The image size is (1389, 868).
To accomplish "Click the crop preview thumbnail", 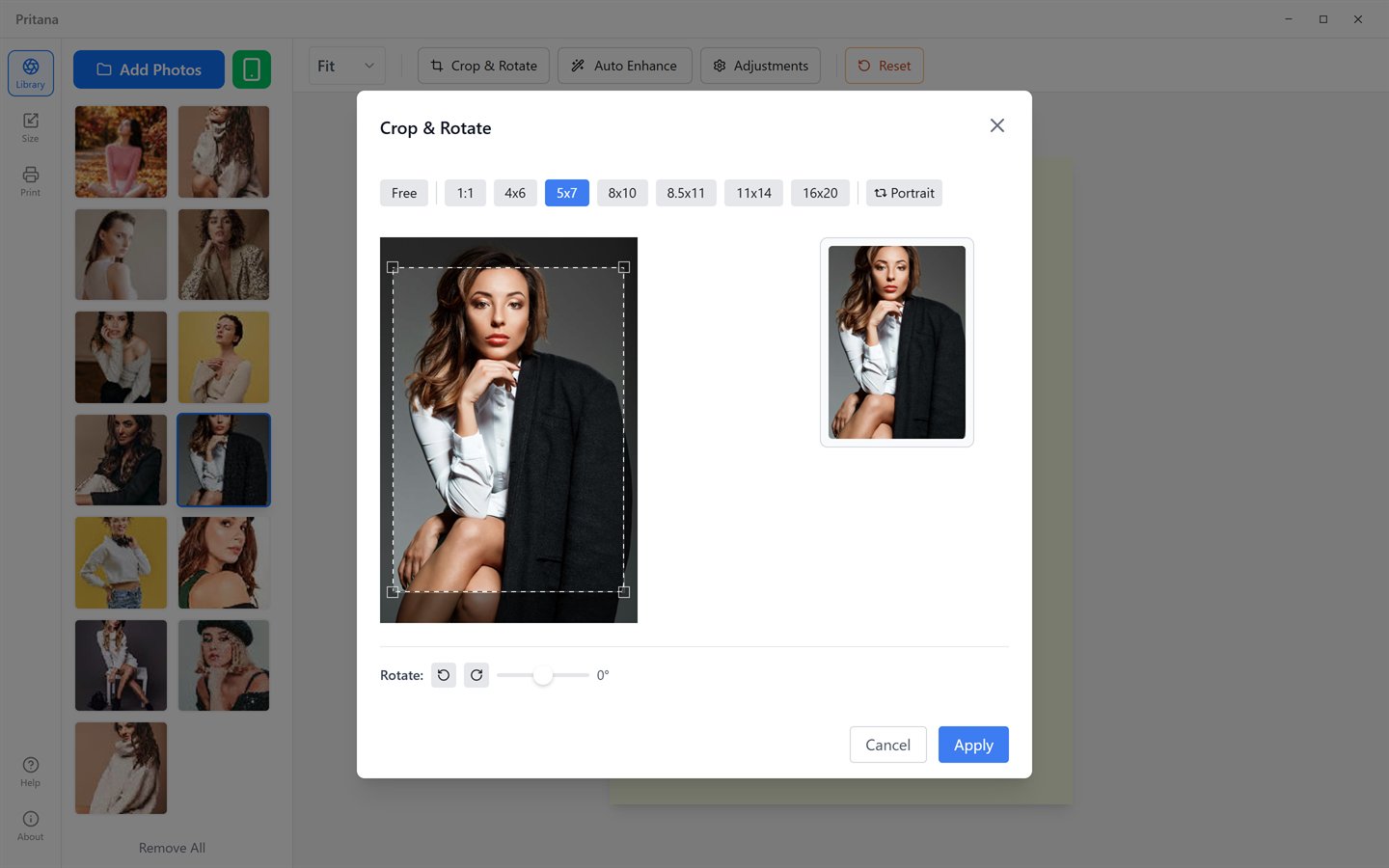I will [x=897, y=342].
